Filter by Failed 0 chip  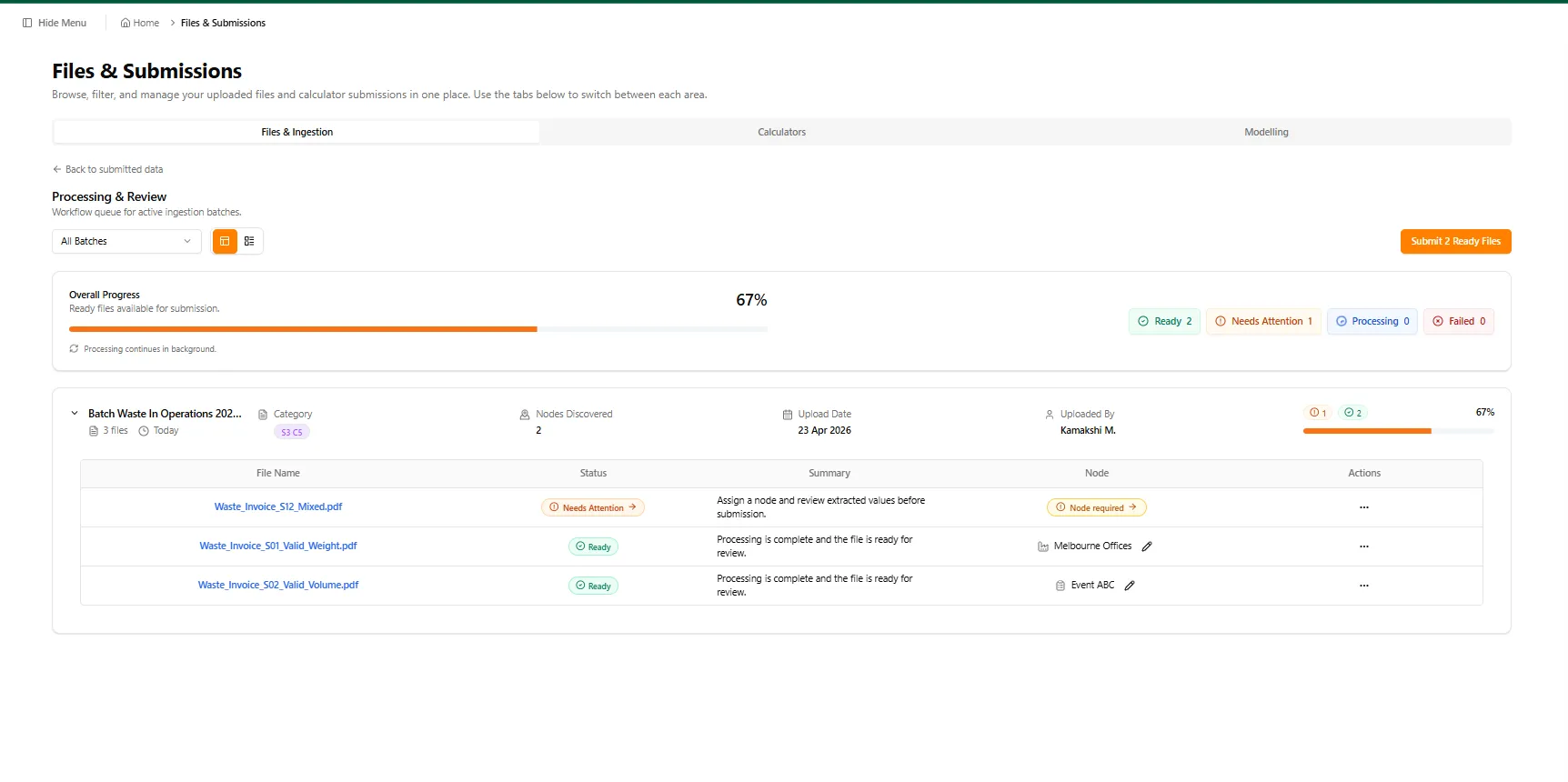click(1459, 321)
